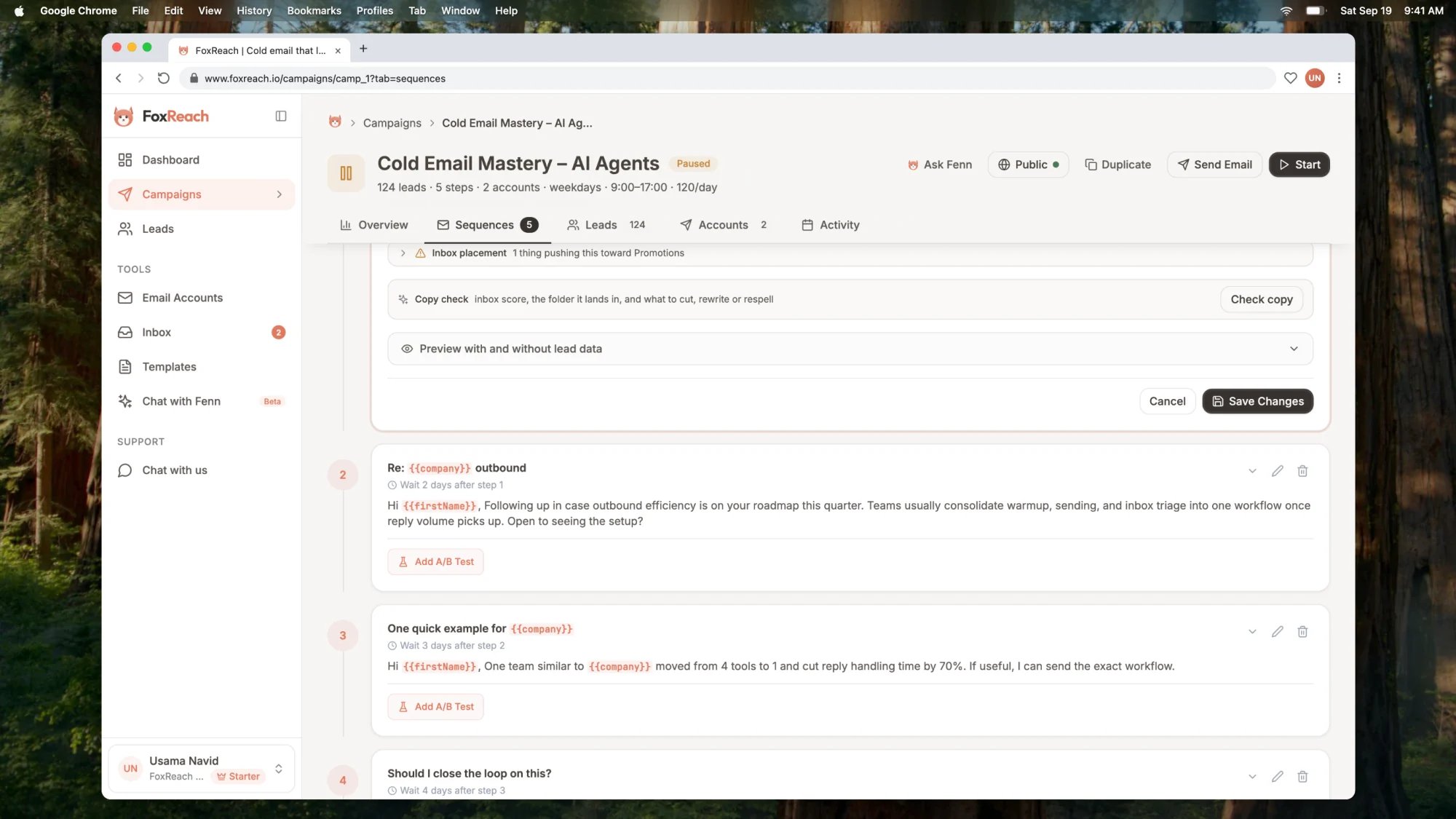
Task: Click the eye icon beside Preview
Action: point(407,349)
